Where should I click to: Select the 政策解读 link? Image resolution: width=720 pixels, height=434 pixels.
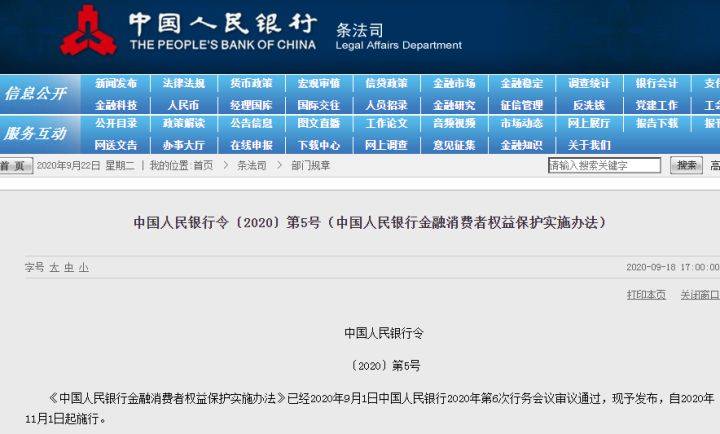(x=184, y=123)
